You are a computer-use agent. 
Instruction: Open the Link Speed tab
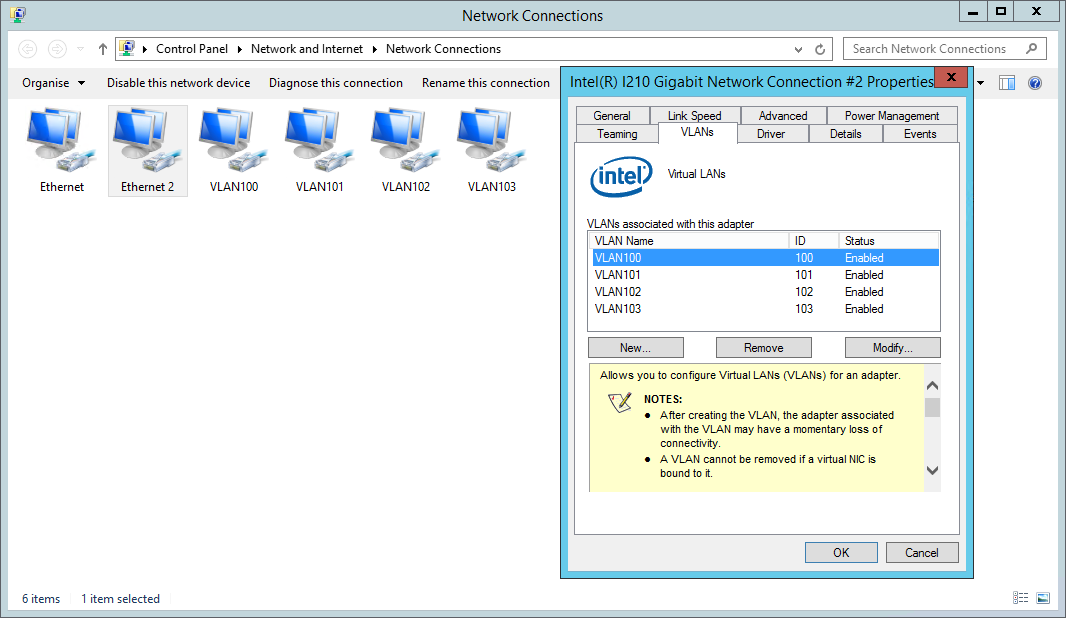694,116
